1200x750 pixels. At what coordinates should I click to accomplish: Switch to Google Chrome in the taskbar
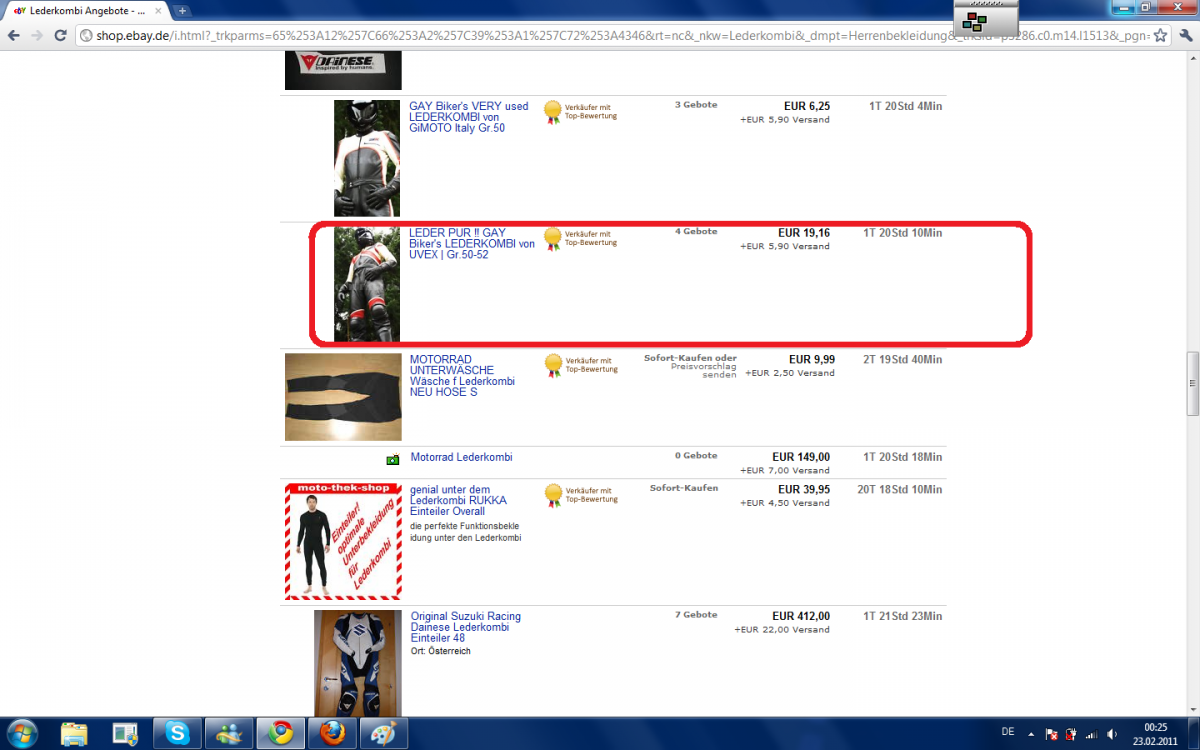click(281, 733)
